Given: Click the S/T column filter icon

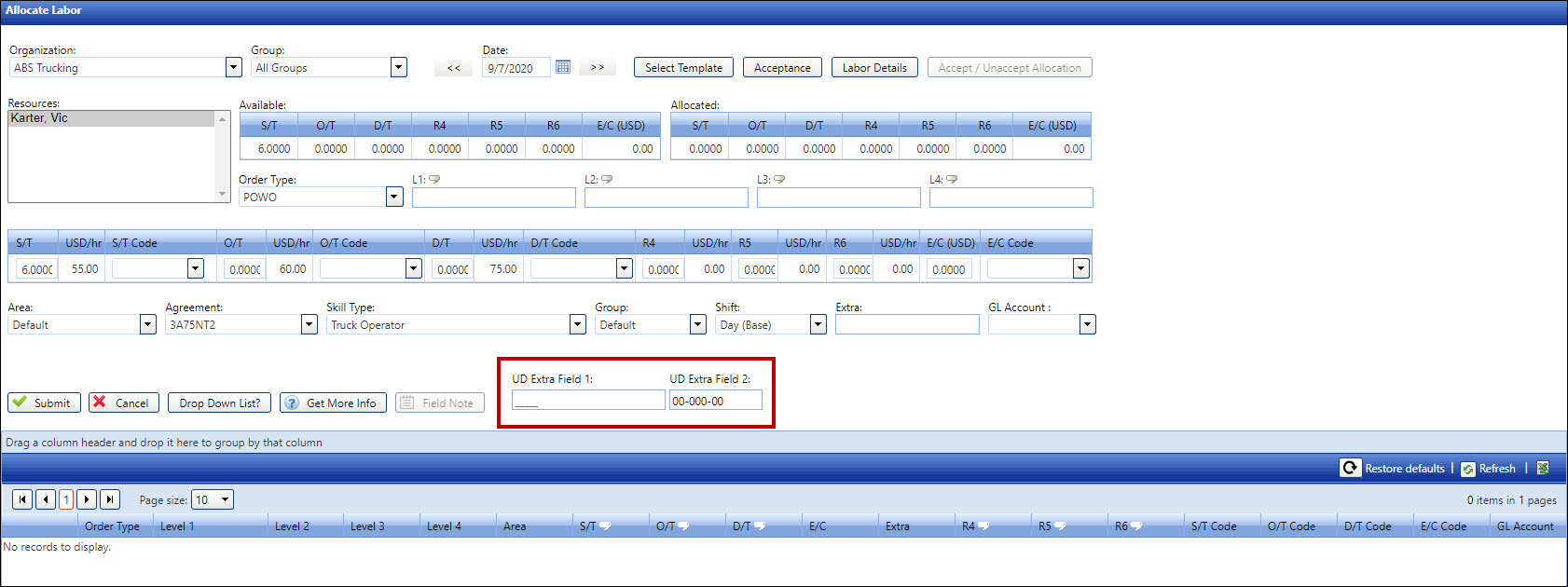Looking at the screenshot, I should tap(605, 526).
